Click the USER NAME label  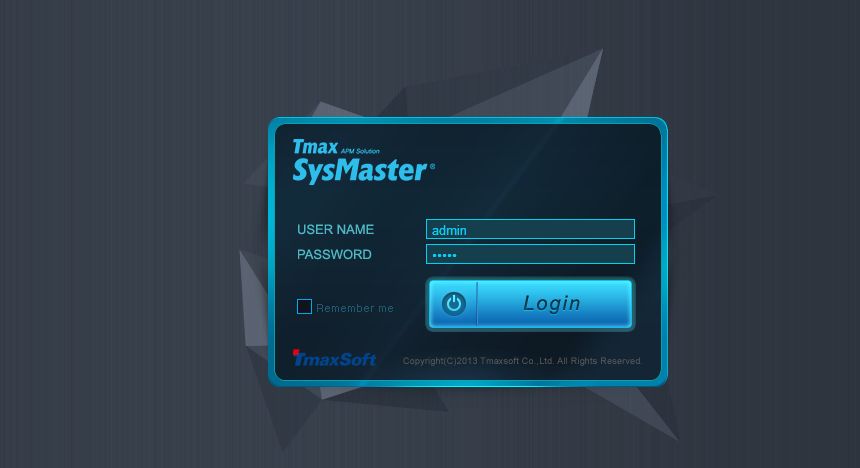[x=336, y=229]
